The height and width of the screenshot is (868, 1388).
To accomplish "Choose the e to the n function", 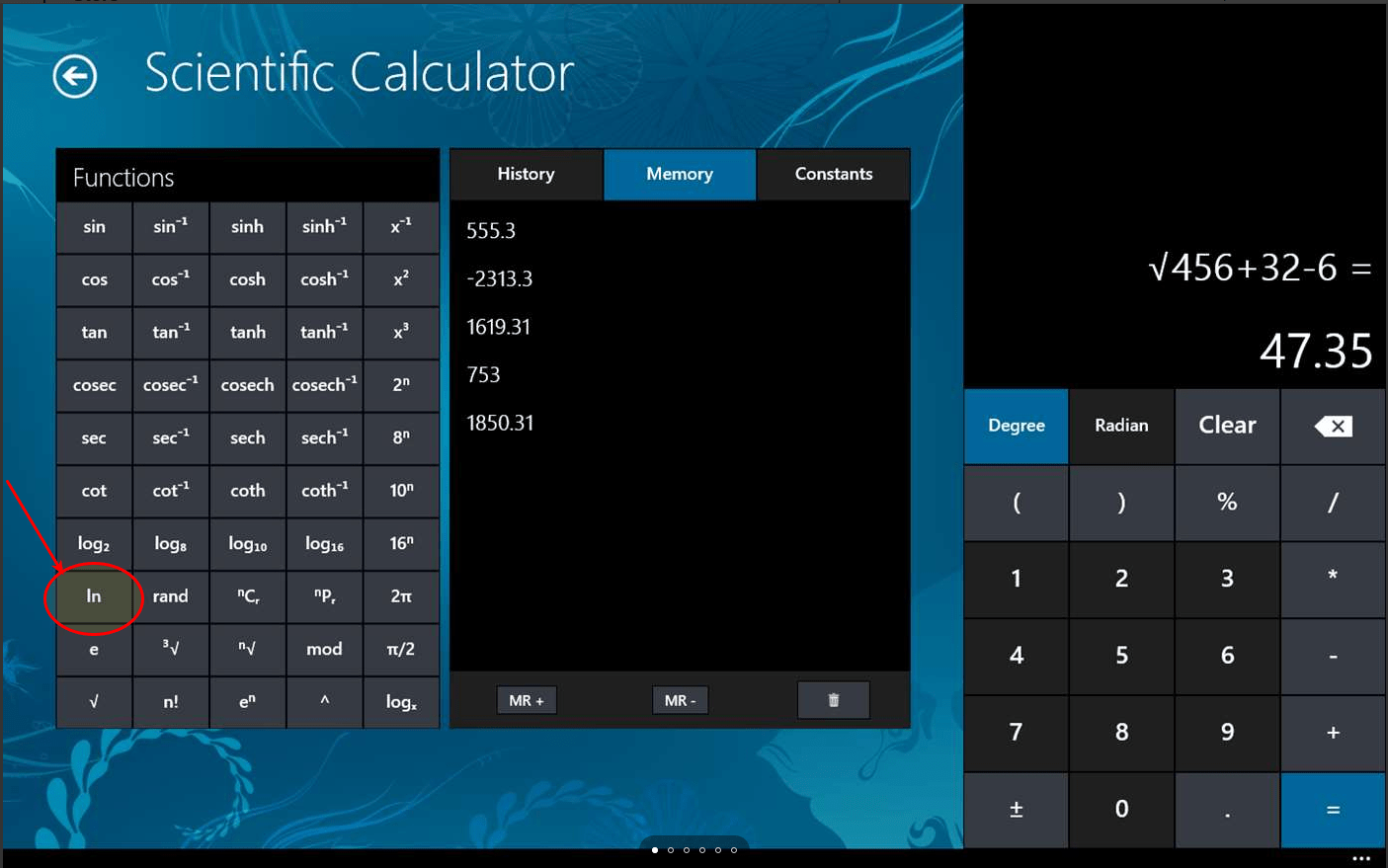I will coord(247,701).
